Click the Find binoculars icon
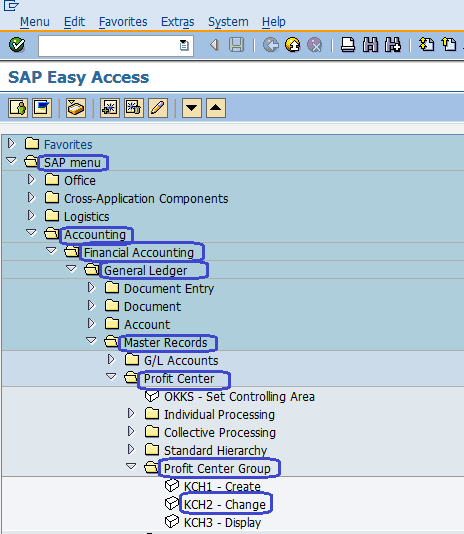Screen dimensions: 464x534 [x=370, y=45]
